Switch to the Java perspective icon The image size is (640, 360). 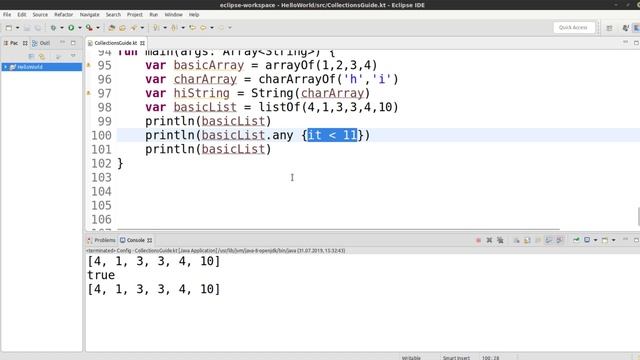tap(626, 28)
